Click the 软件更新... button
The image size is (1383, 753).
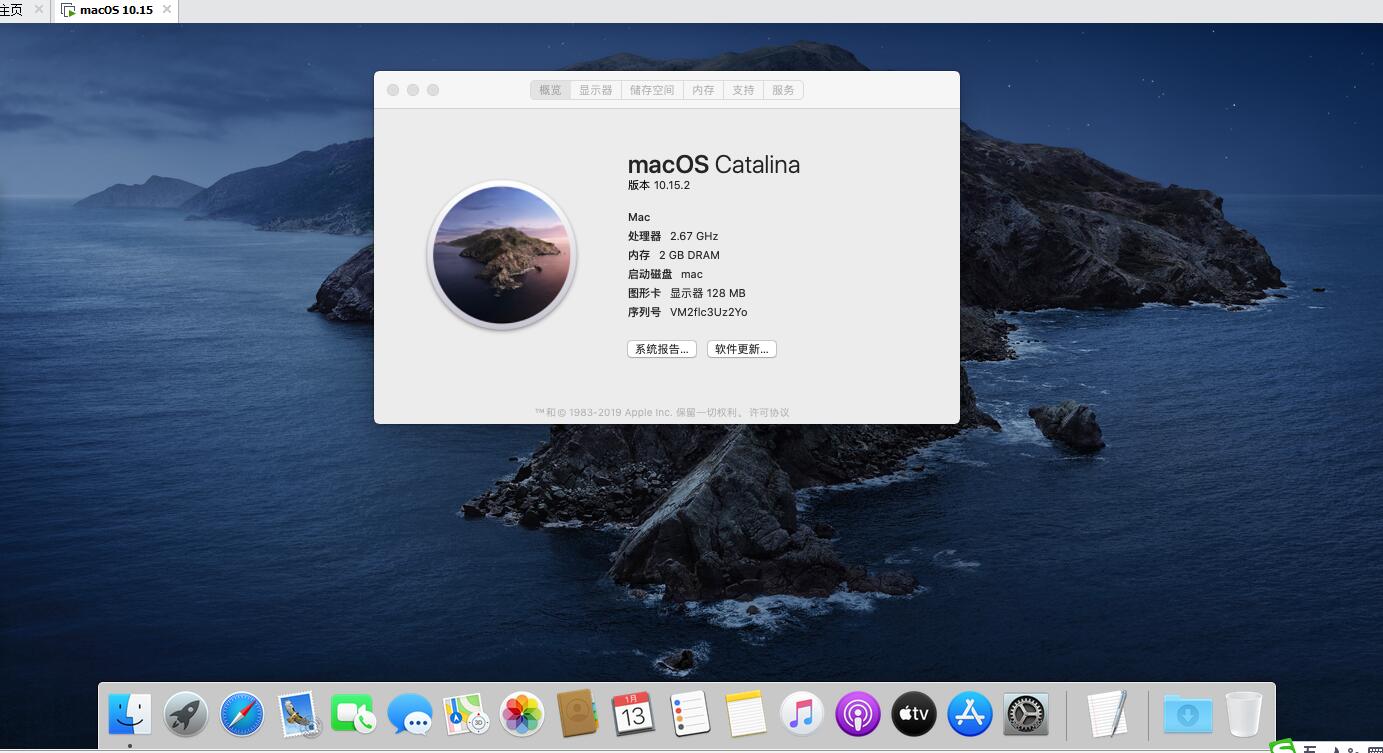click(x=742, y=349)
